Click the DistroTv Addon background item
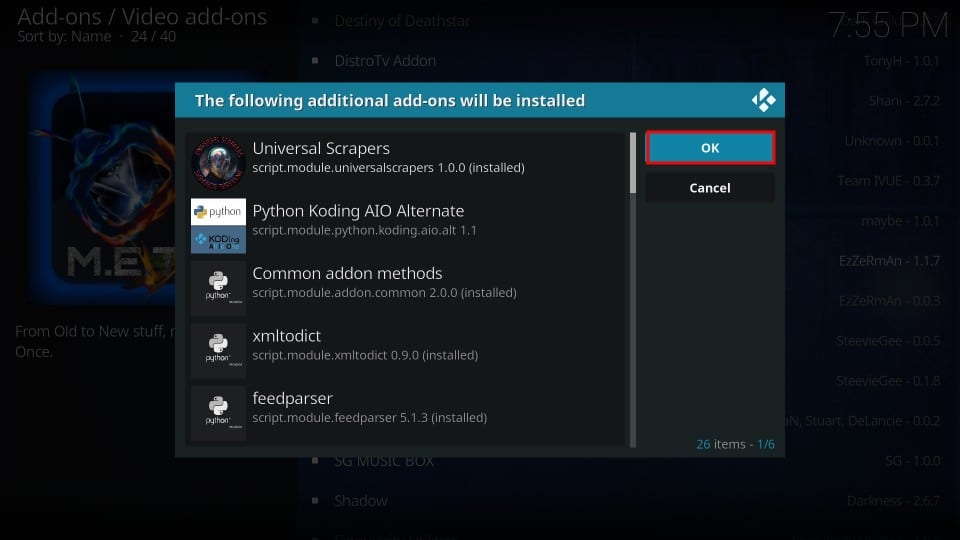960x540 pixels. (x=385, y=61)
